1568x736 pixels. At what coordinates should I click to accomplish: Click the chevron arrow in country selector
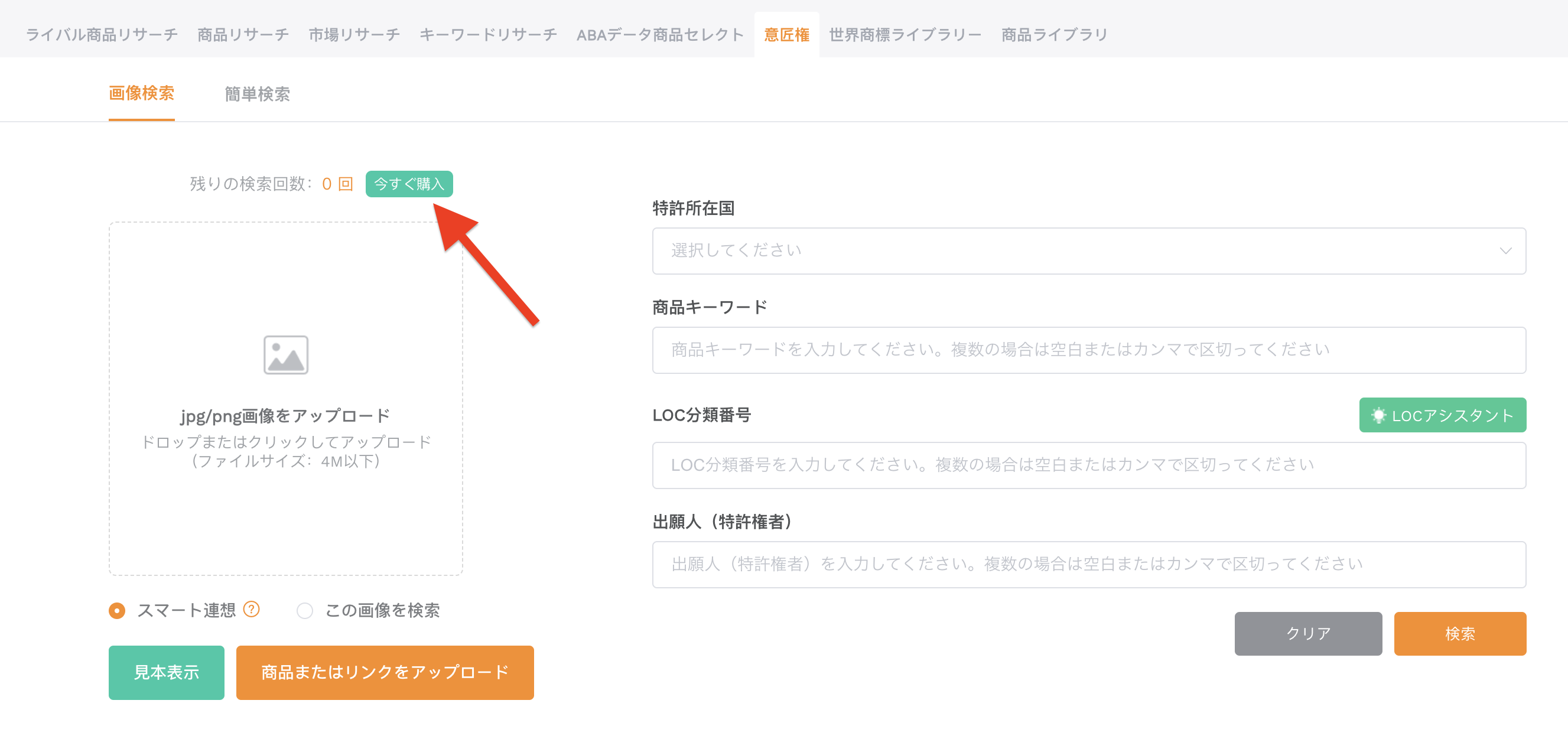click(x=1505, y=251)
